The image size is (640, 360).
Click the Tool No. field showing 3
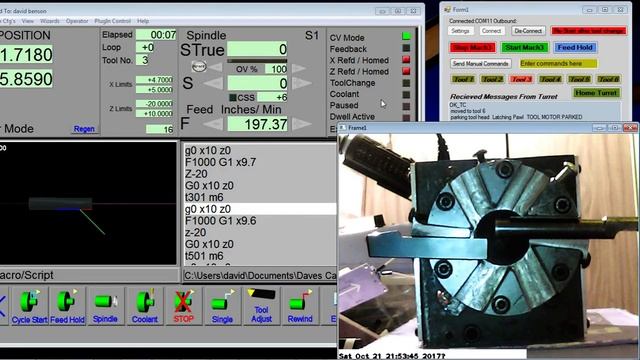point(142,60)
